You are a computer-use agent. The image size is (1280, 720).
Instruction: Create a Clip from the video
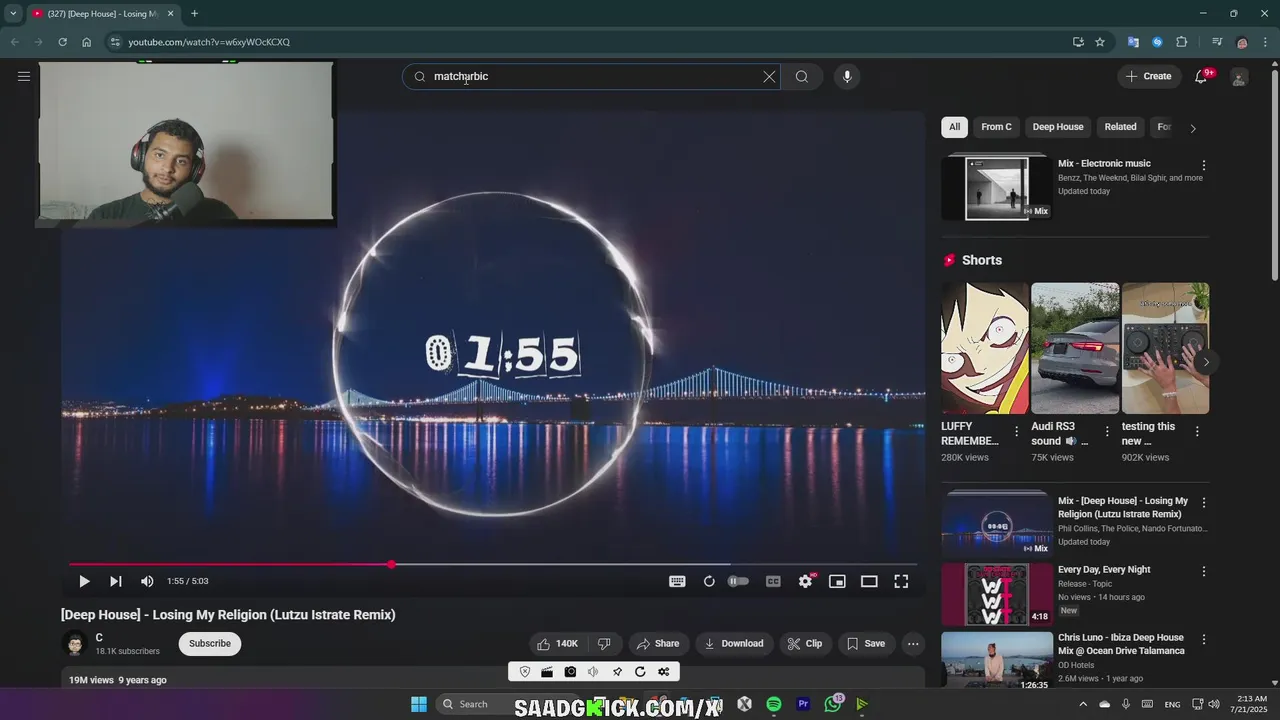805,644
